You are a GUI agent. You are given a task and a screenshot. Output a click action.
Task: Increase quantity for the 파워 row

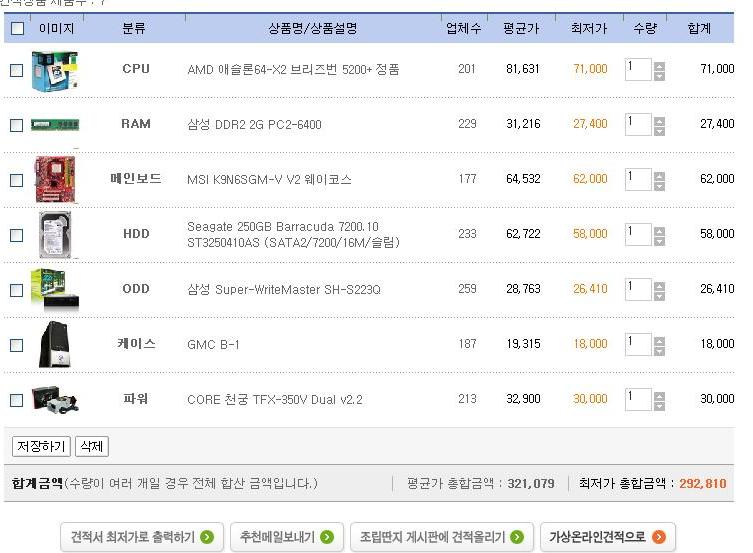tap(659, 397)
